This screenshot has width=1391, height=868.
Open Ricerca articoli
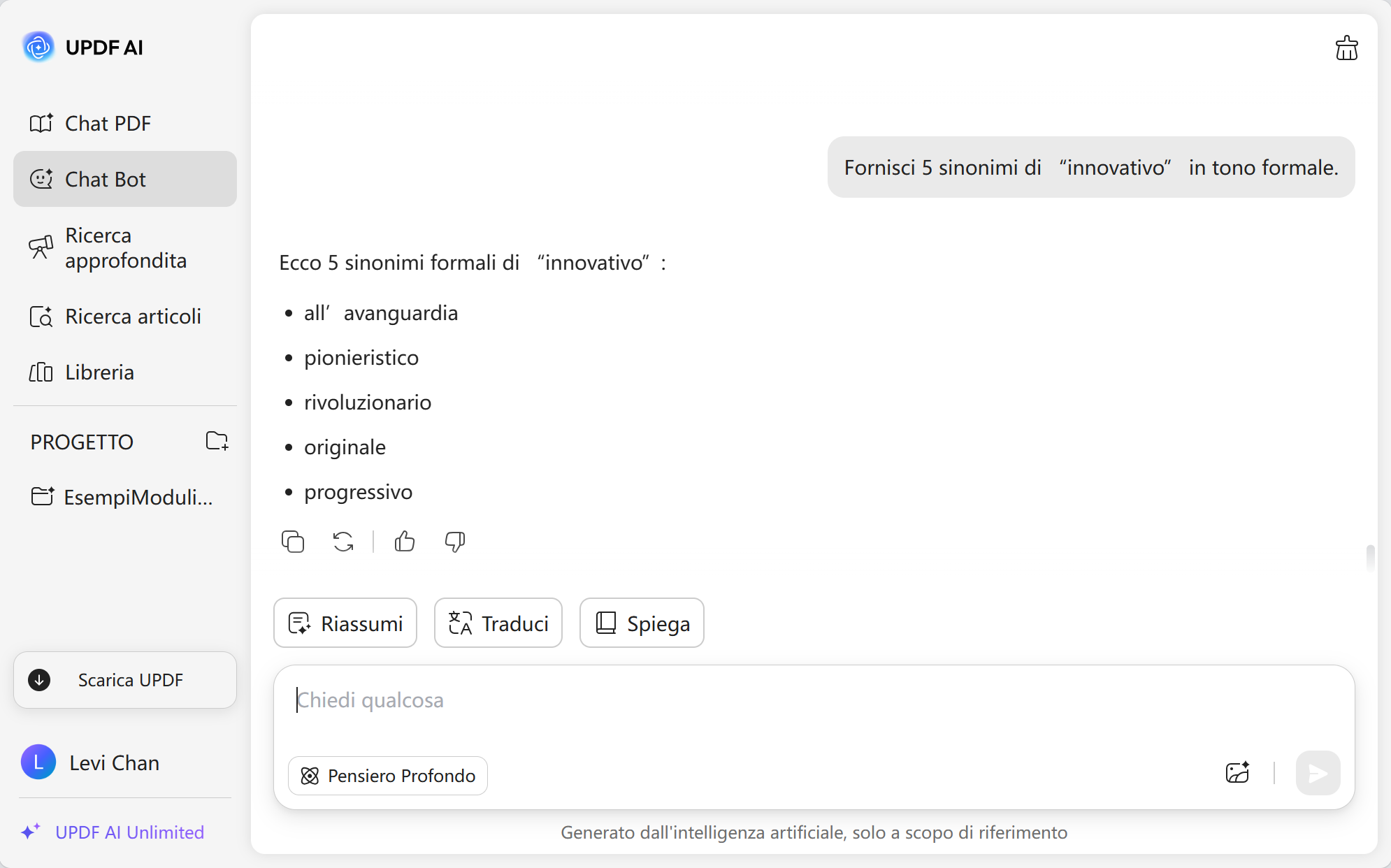(132, 316)
